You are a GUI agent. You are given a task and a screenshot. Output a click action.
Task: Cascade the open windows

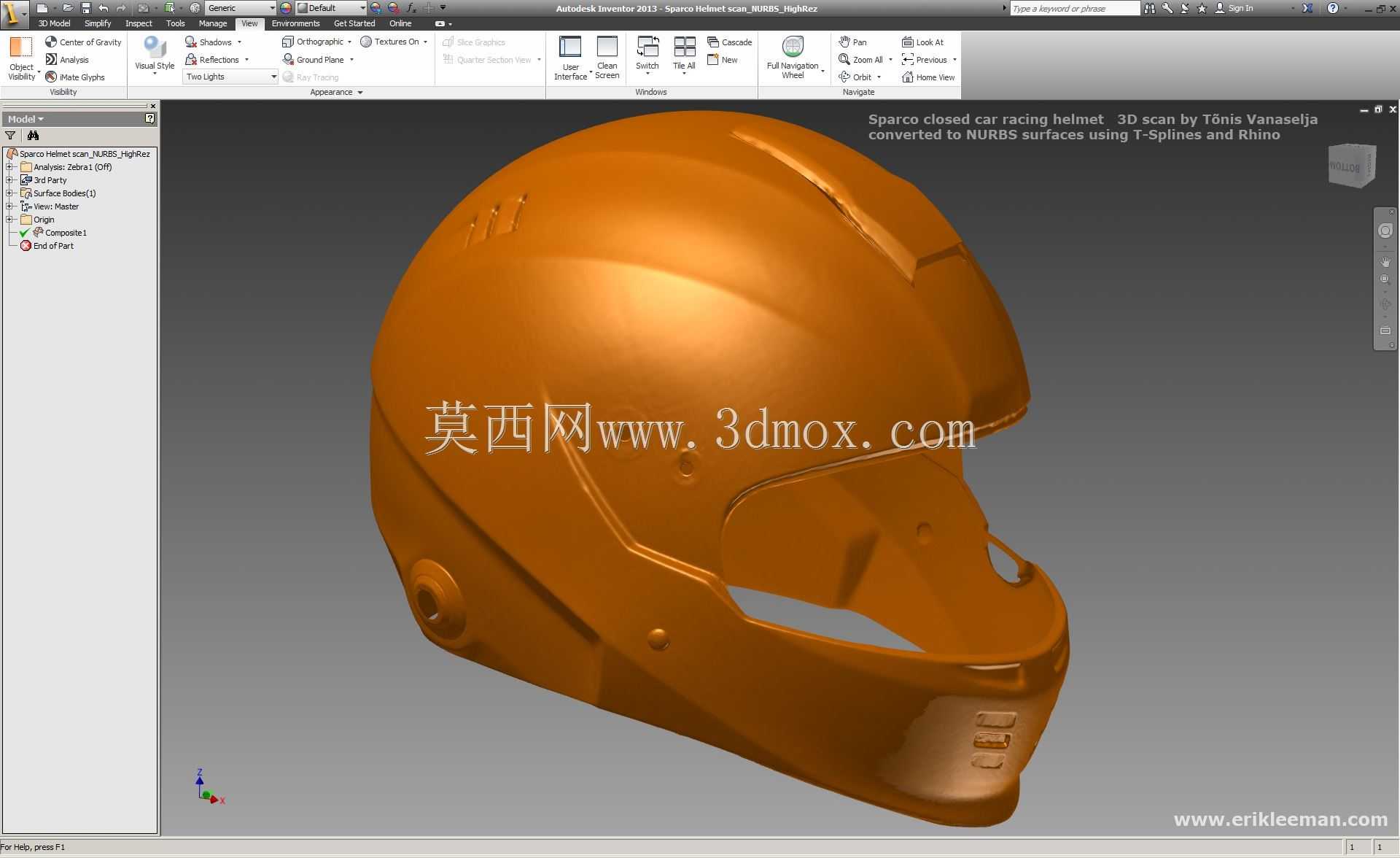(x=729, y=42)
